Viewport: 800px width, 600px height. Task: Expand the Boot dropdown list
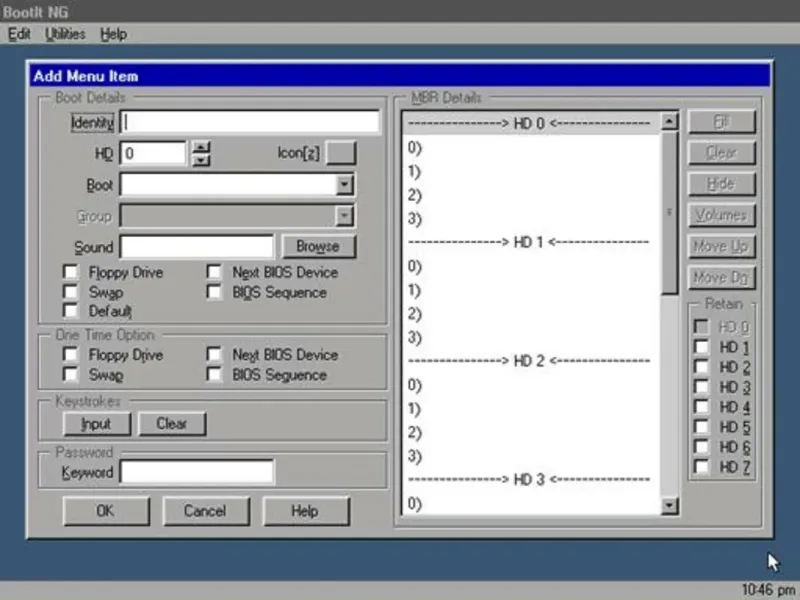tap(344, 185)
